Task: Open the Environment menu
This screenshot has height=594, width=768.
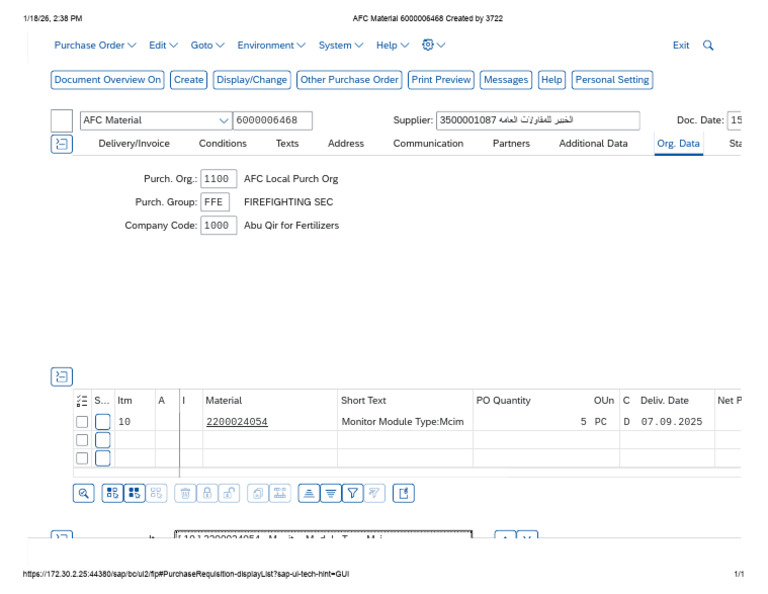Action: [271, 45]
